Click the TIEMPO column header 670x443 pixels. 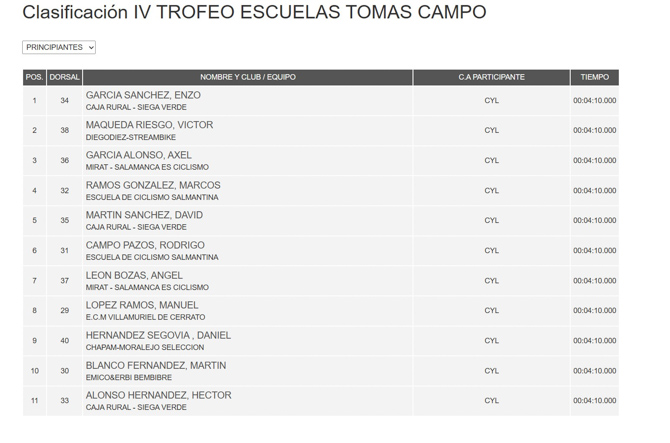[594, 77]
